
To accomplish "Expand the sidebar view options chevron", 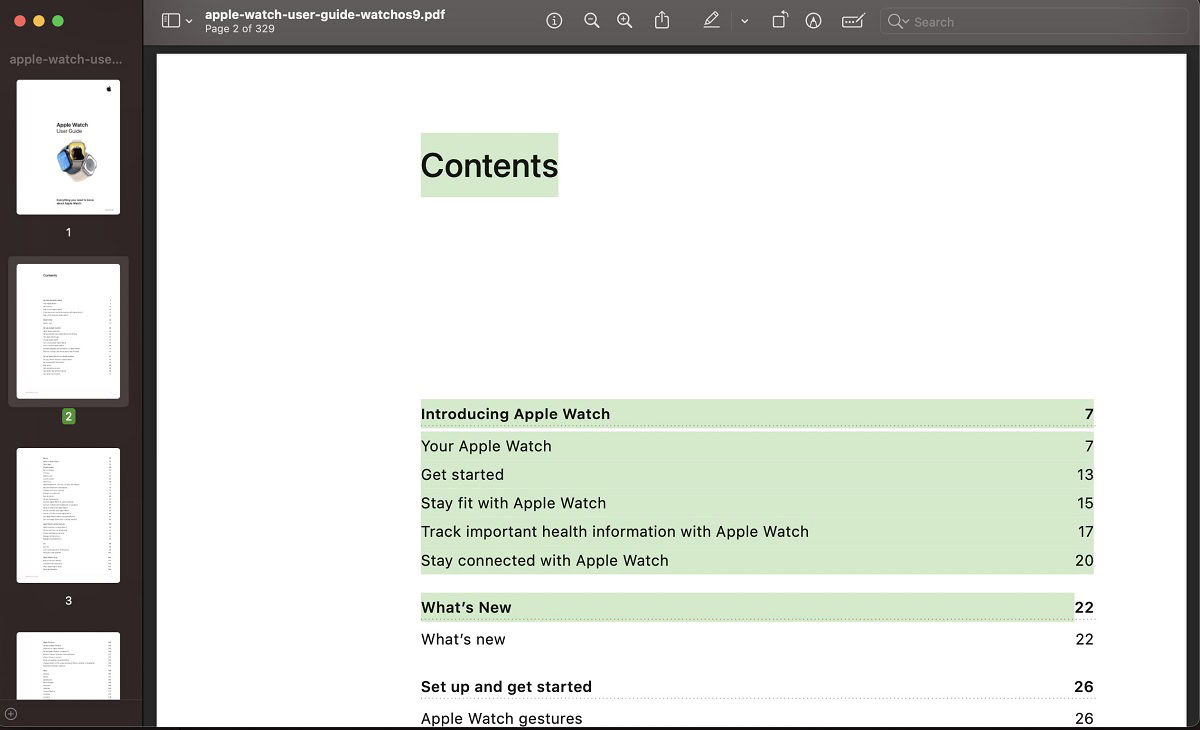I will coord(189,22).
